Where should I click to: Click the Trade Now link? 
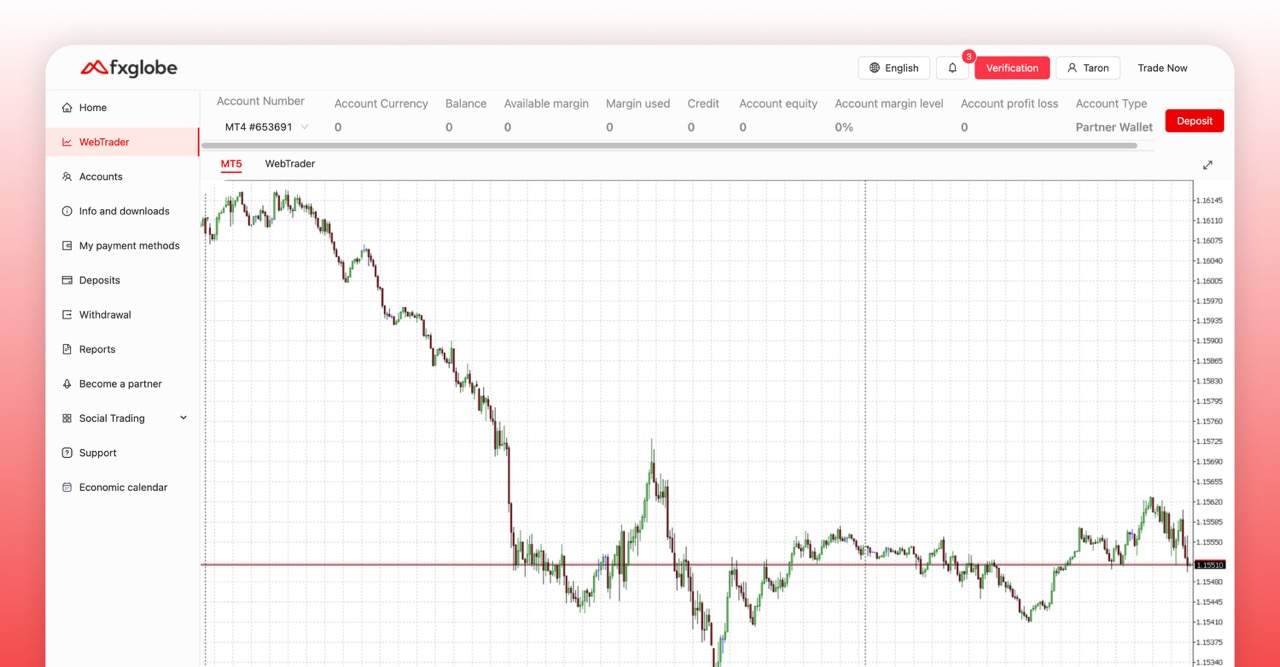(x=1163, y=68)
